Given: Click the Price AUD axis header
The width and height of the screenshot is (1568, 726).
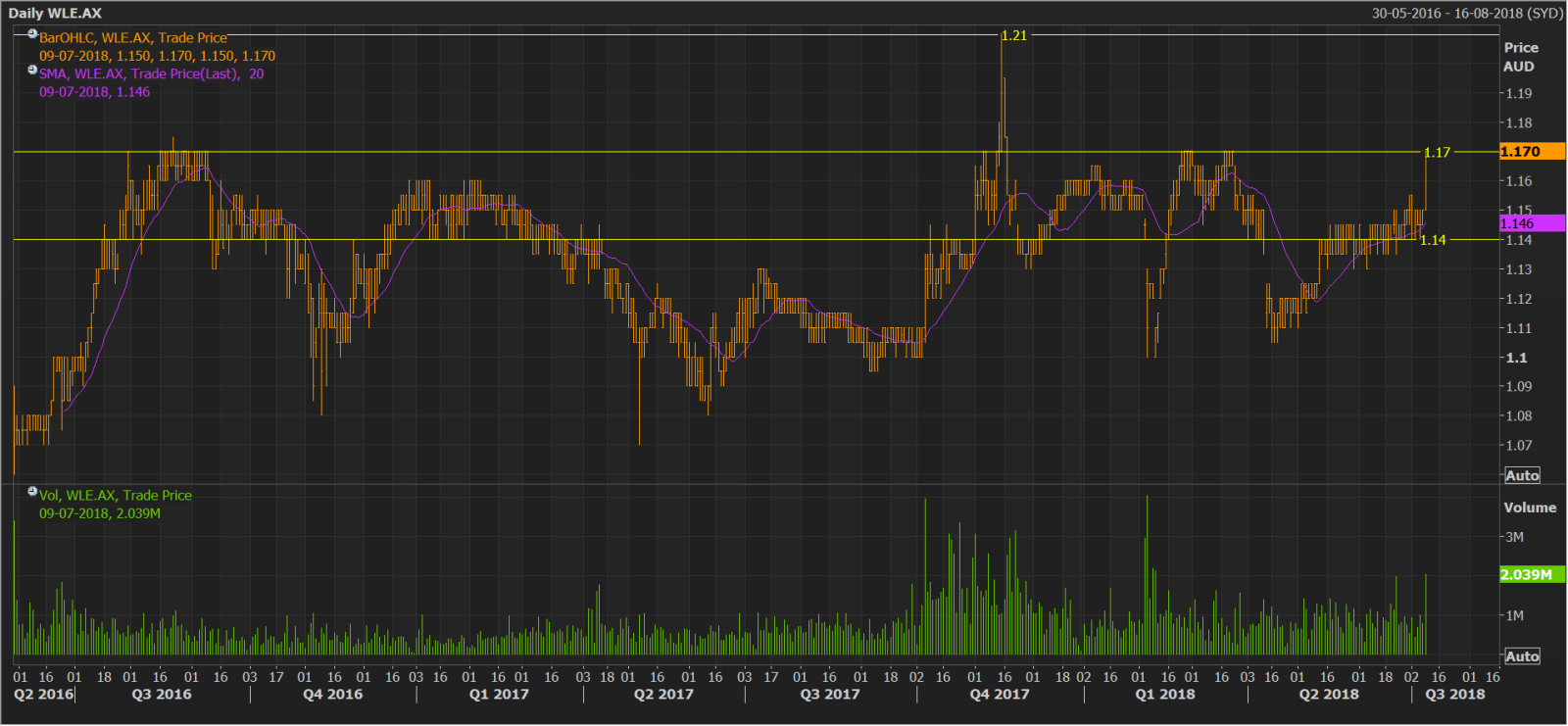Looking at the screenshot, I should point(1520,57).
